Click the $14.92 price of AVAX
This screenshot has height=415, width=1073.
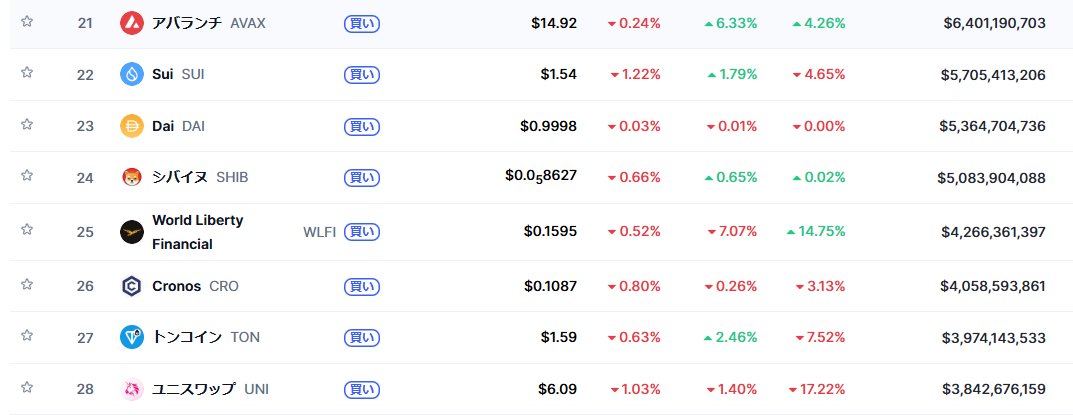(554, 22)
